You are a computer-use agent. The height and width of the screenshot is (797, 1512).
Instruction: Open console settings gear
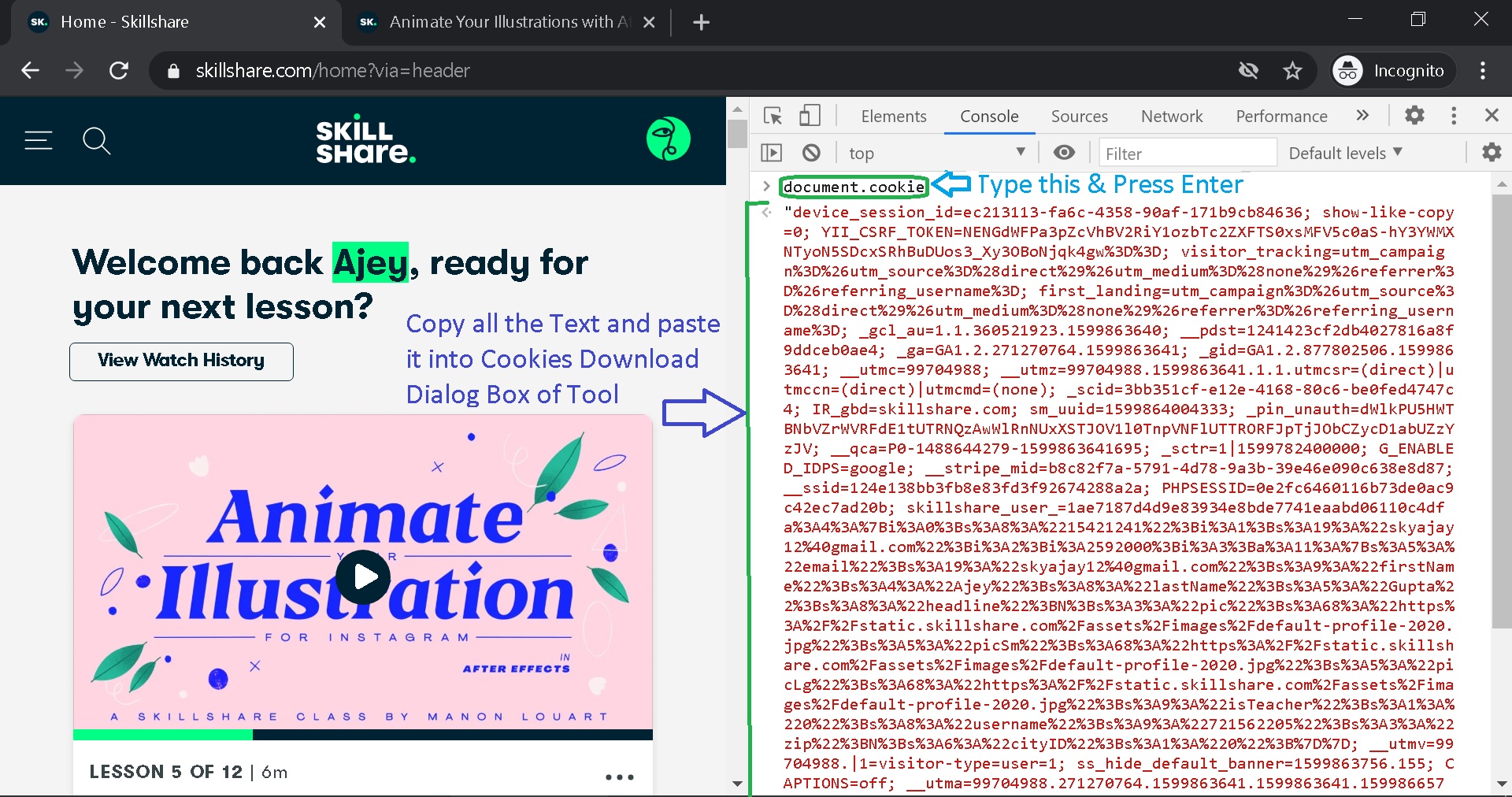pyautogui.click(x=1492, y=153)
